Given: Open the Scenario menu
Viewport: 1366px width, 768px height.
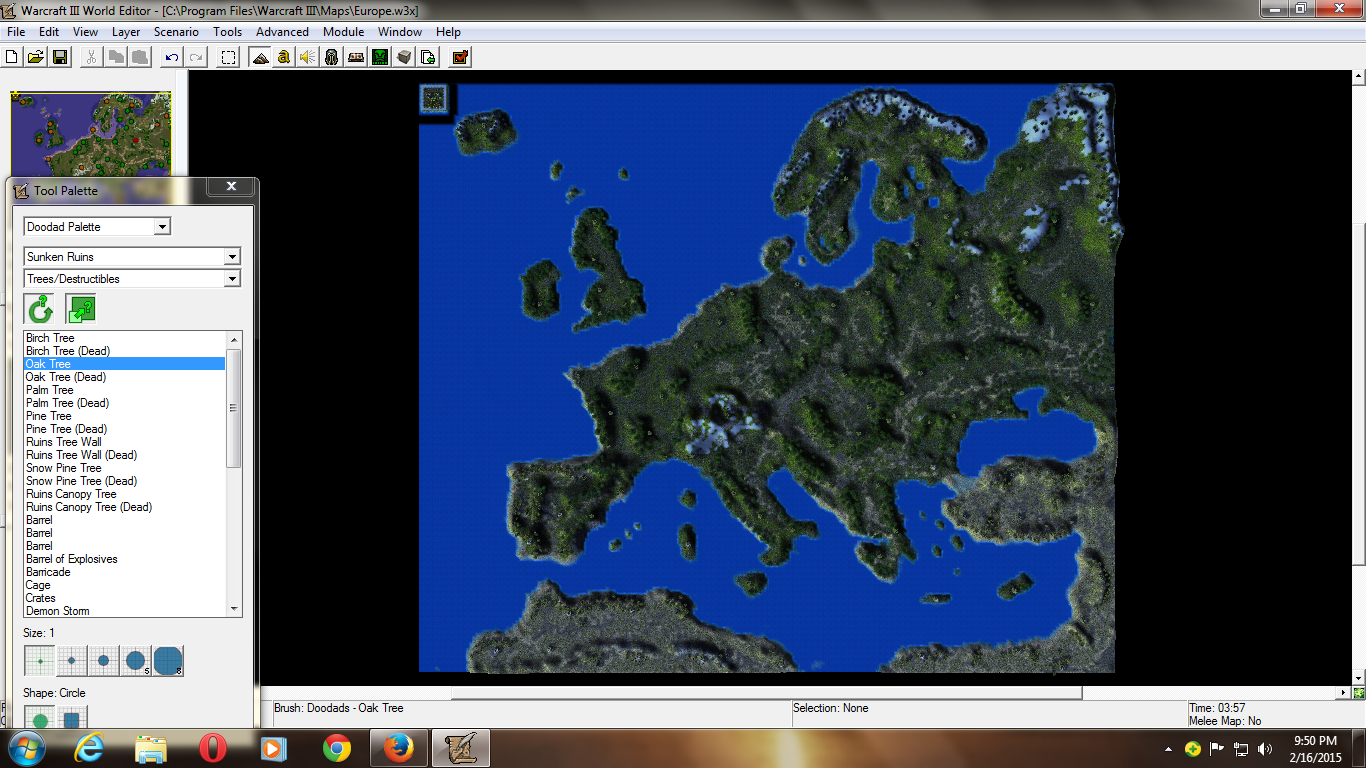Looking at the screenshot, I should (x=176, y=32).
